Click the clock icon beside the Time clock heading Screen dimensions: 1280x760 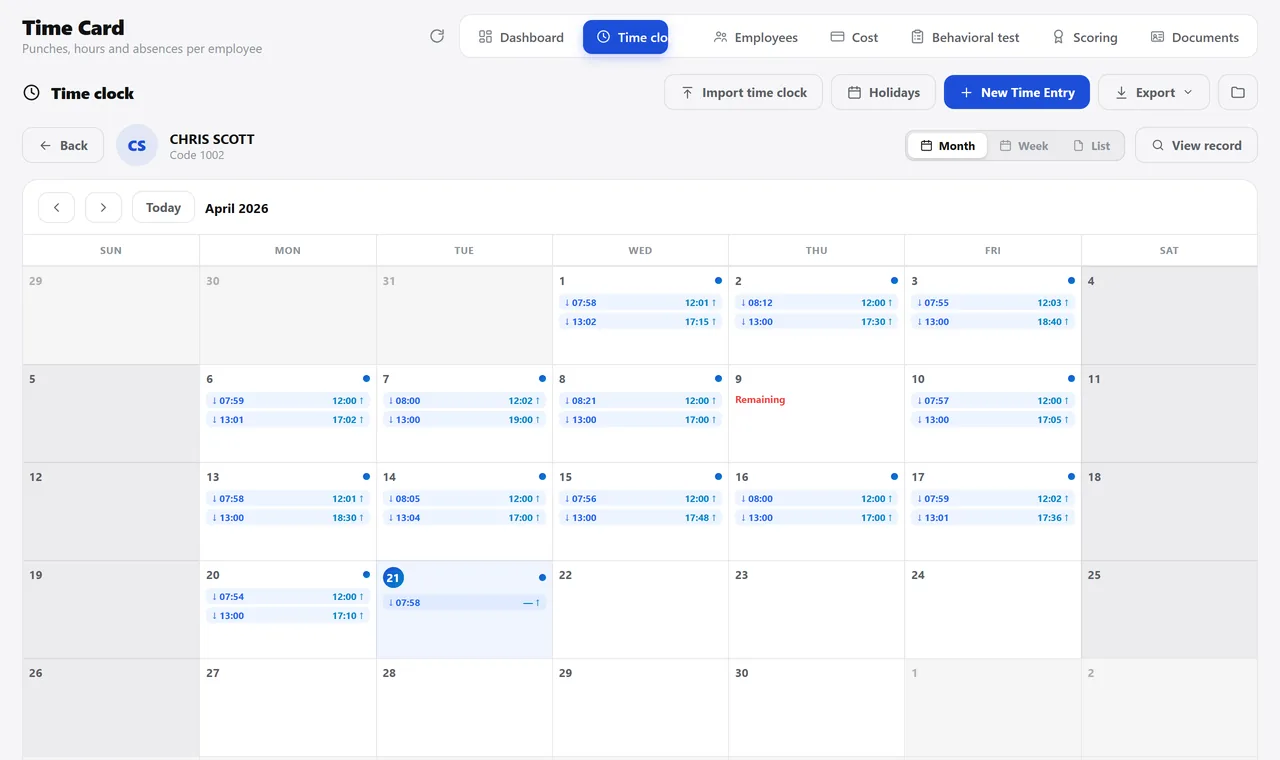point(32,93)
